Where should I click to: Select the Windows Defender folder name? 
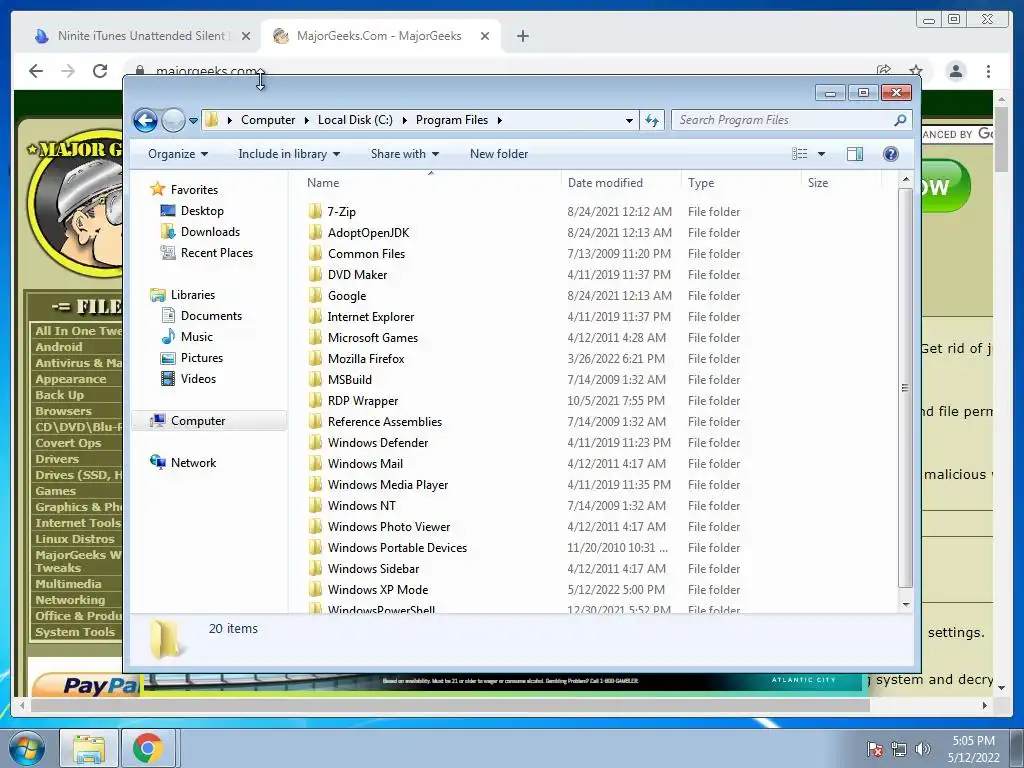(378, 443)
